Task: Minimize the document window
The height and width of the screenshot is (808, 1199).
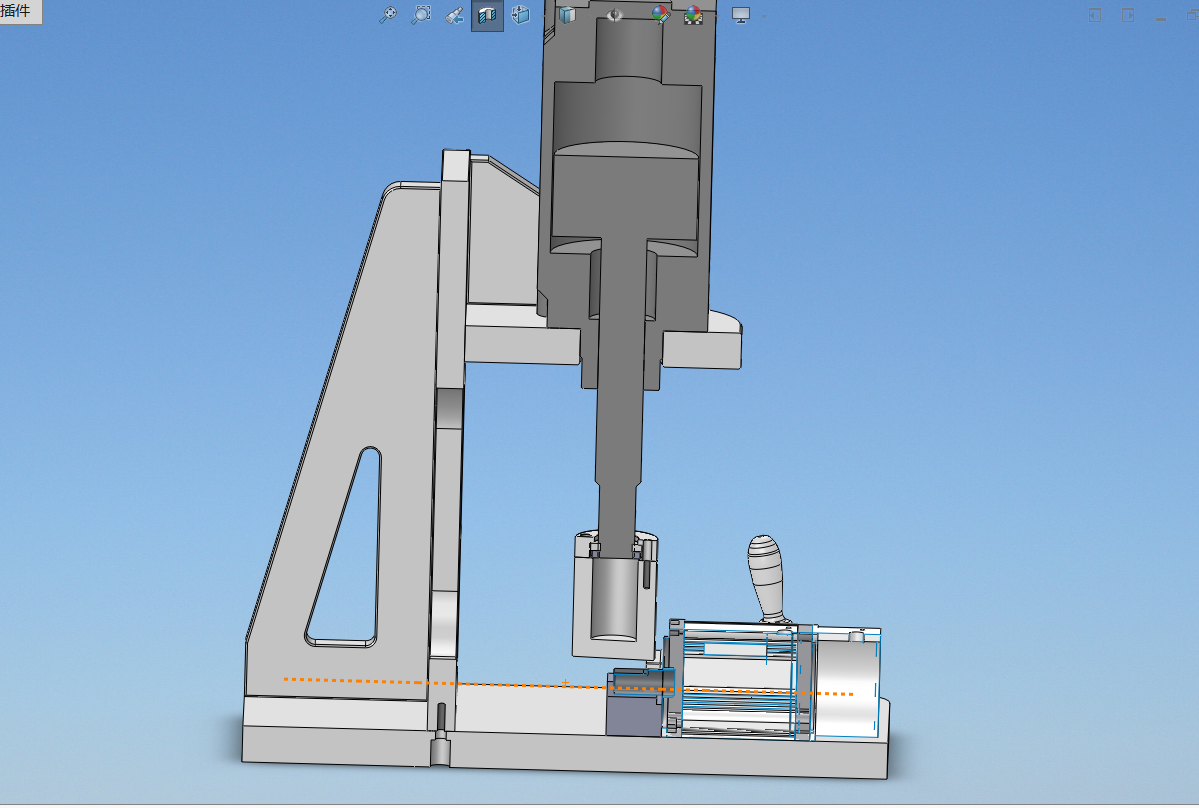Action: coord(1161,18)
